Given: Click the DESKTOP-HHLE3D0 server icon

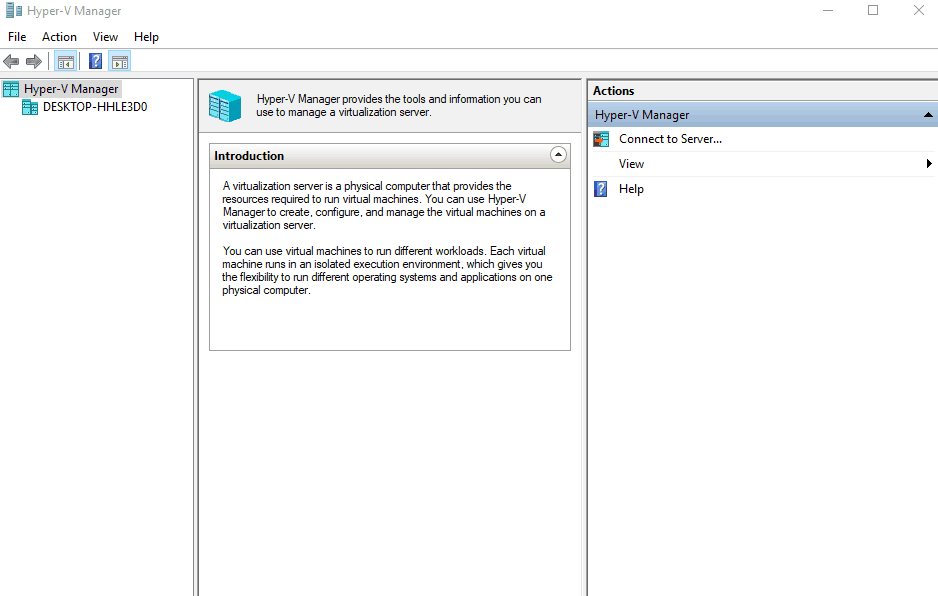Looking at the screenshot, I should point(30,107).
